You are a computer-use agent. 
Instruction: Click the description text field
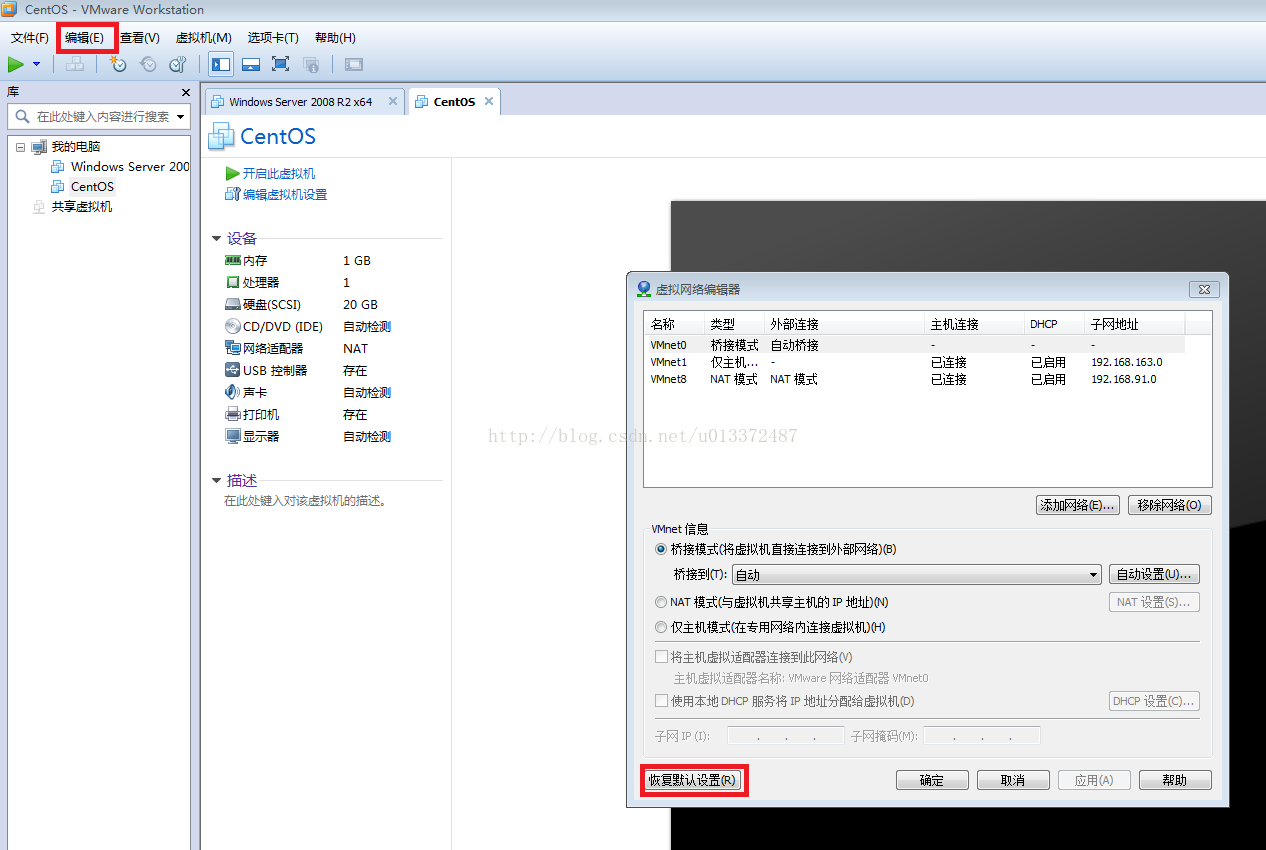point(305,501)
